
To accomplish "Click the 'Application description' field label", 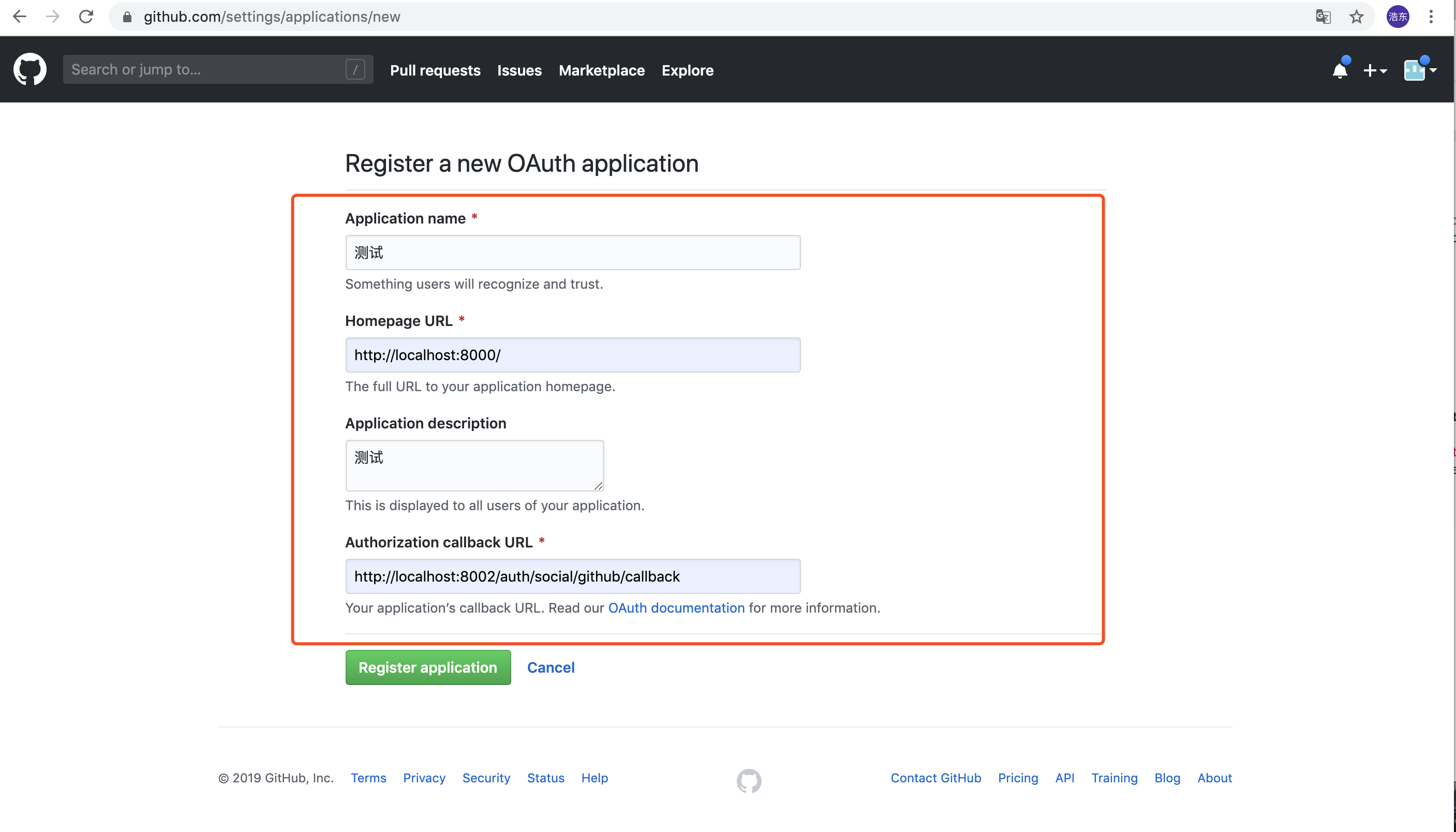I will point(425,423).
